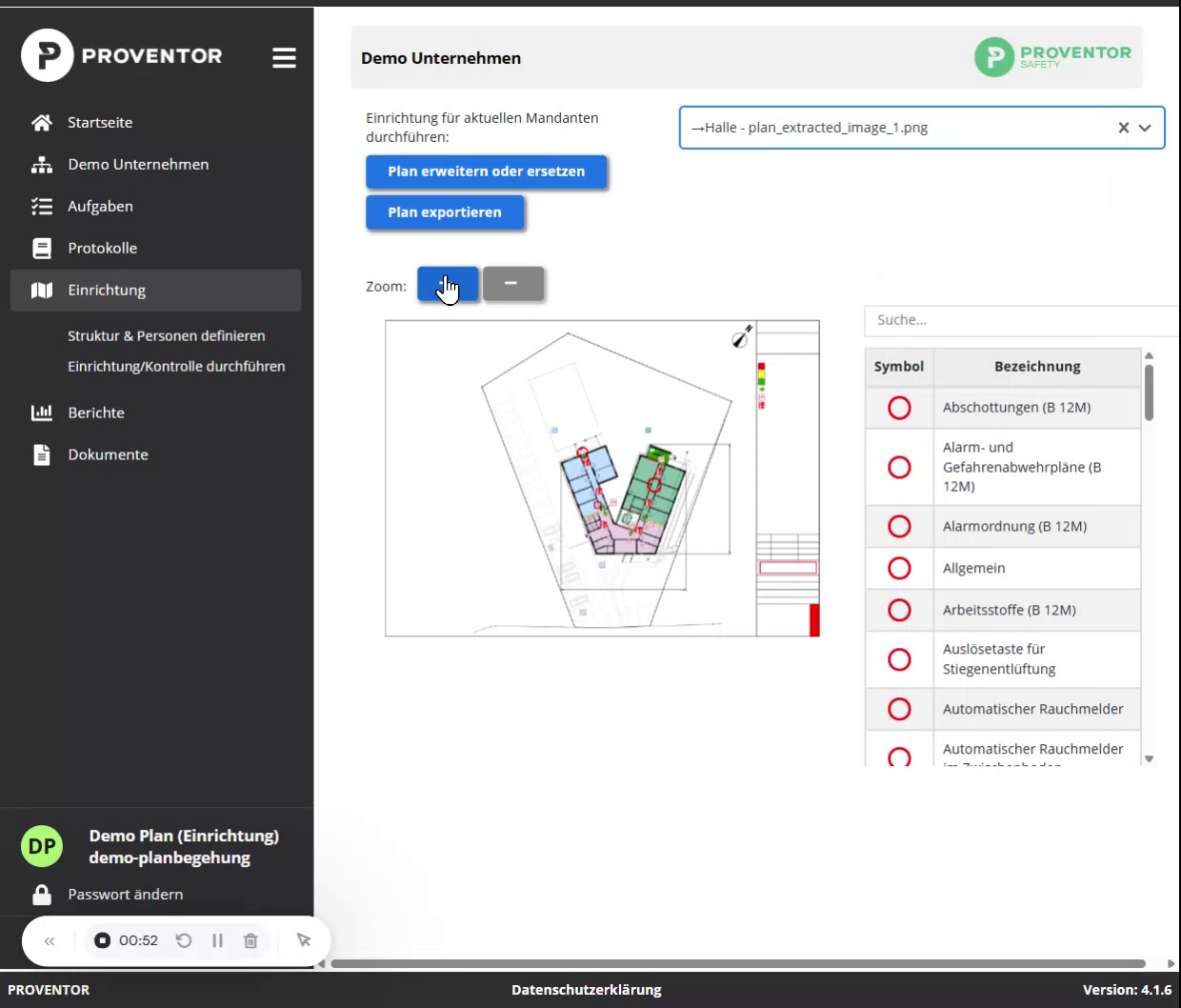Click the Demo Unternehmen org-chart icon
The height and width of the screenshot is (1008, 1181).
click(42, 164)
